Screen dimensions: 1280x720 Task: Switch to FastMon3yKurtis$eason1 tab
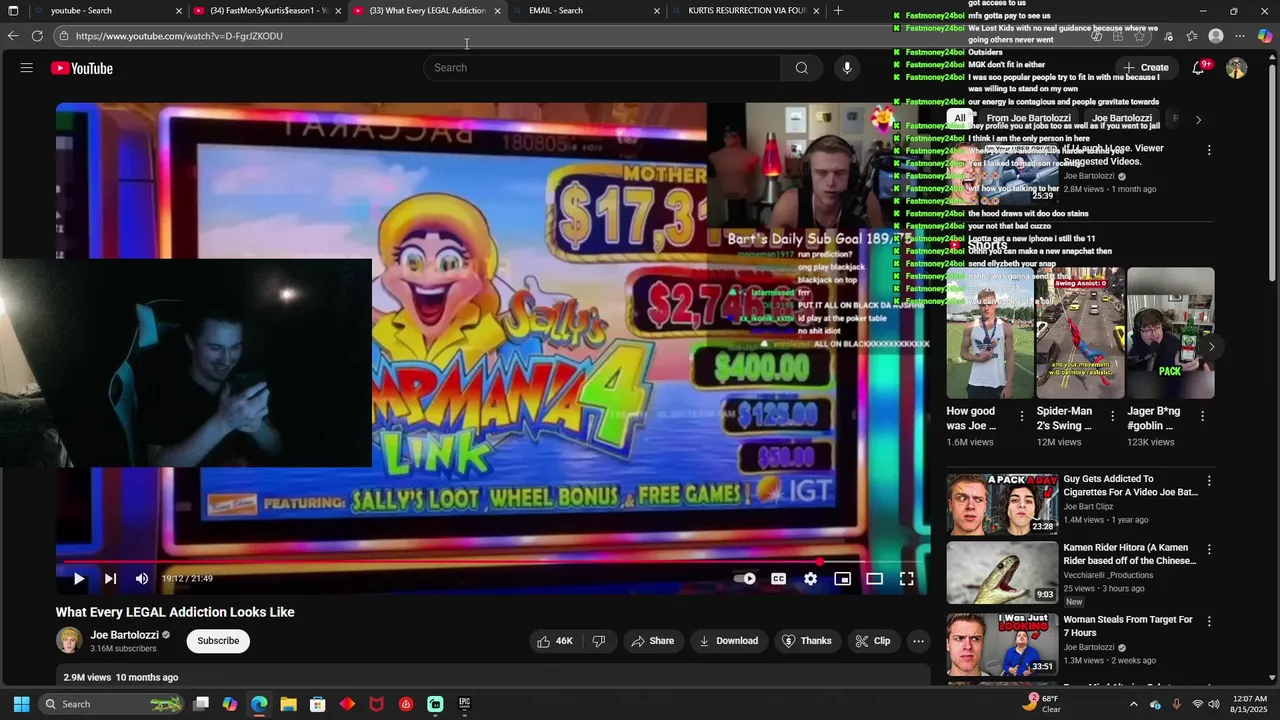click(268, 10)
